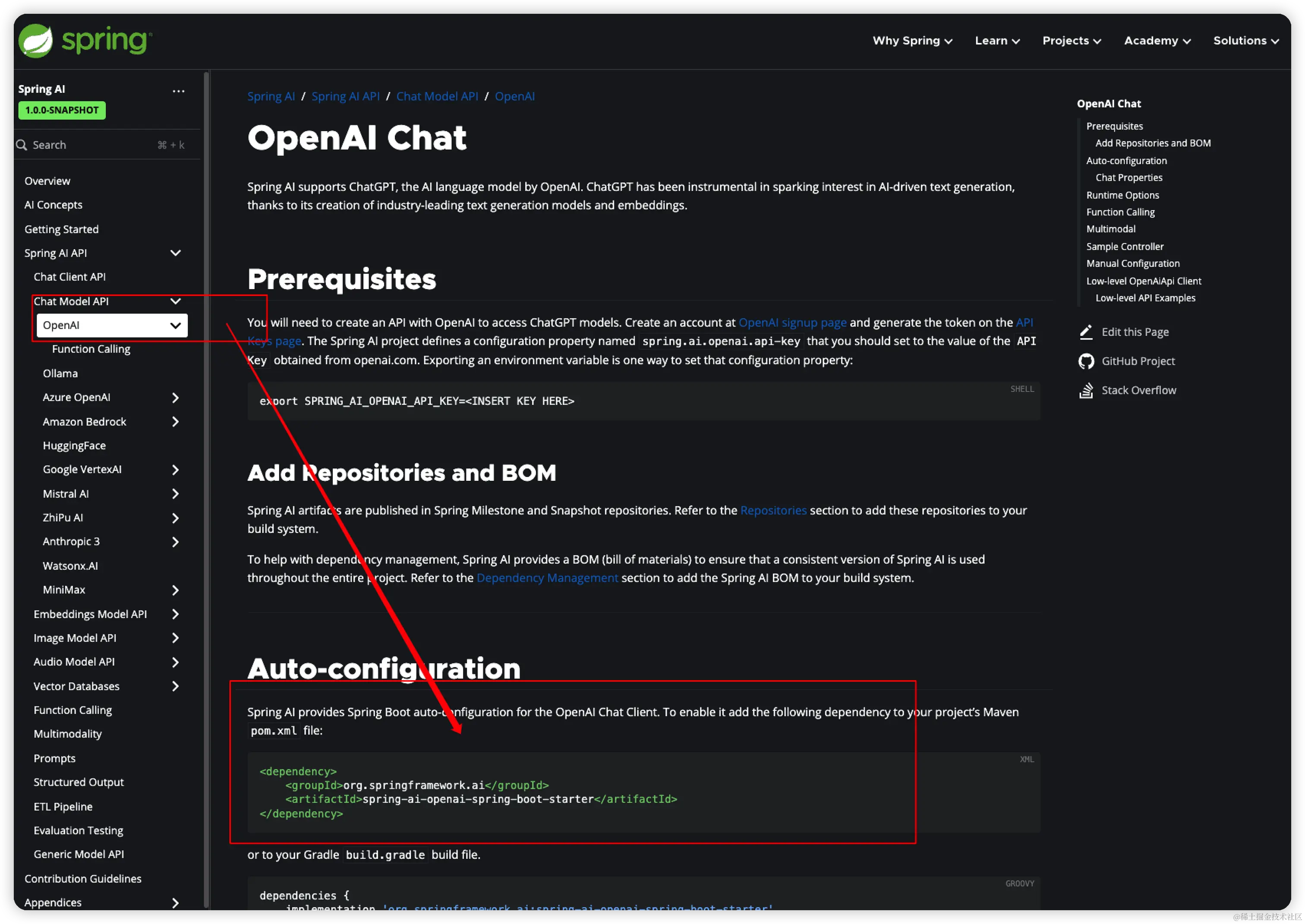Open the Ollama sidebar item
This screenshot has height=924, width=1305.
pos(60,374)
